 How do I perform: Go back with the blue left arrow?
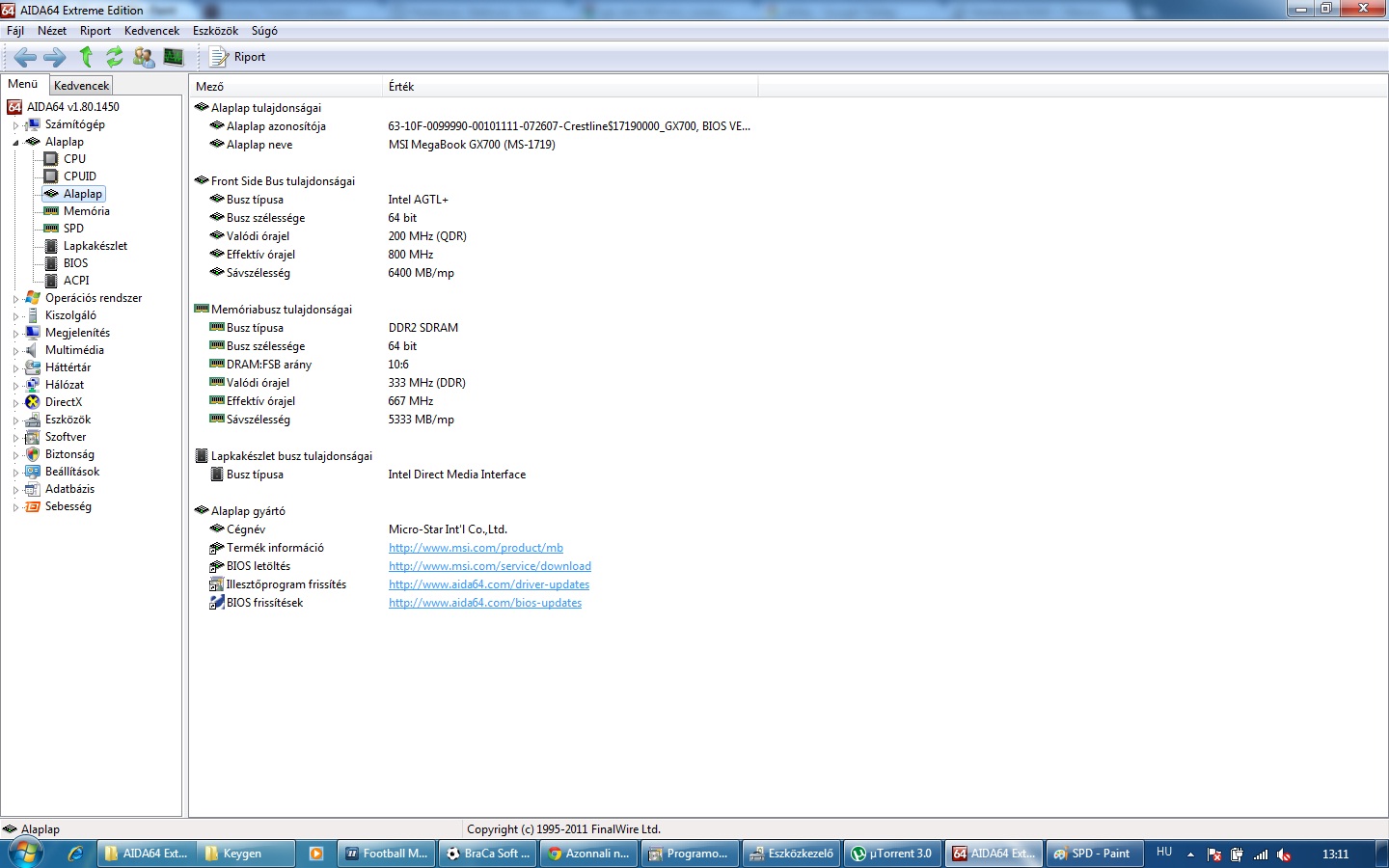click(25, 57)
